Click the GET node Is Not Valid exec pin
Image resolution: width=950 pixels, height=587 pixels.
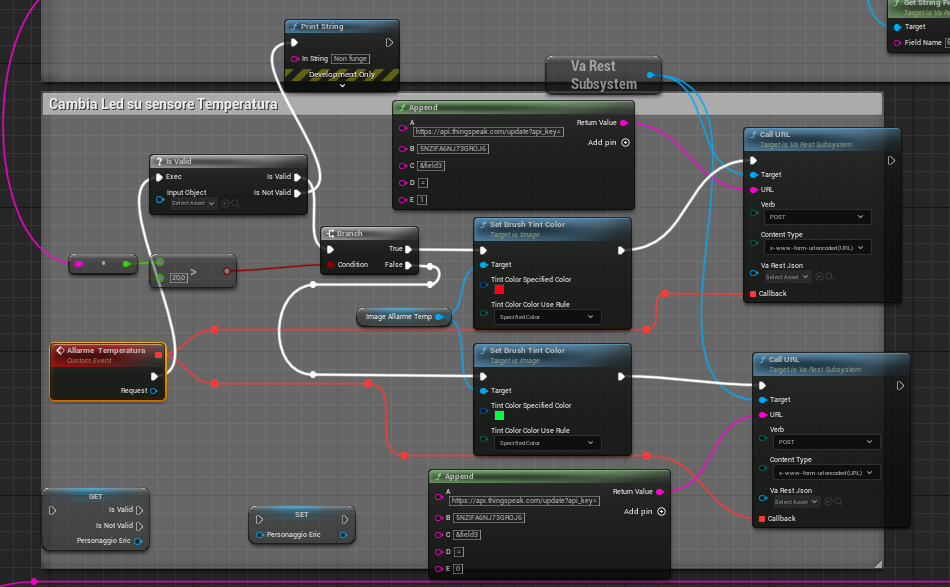coord(139,526)
